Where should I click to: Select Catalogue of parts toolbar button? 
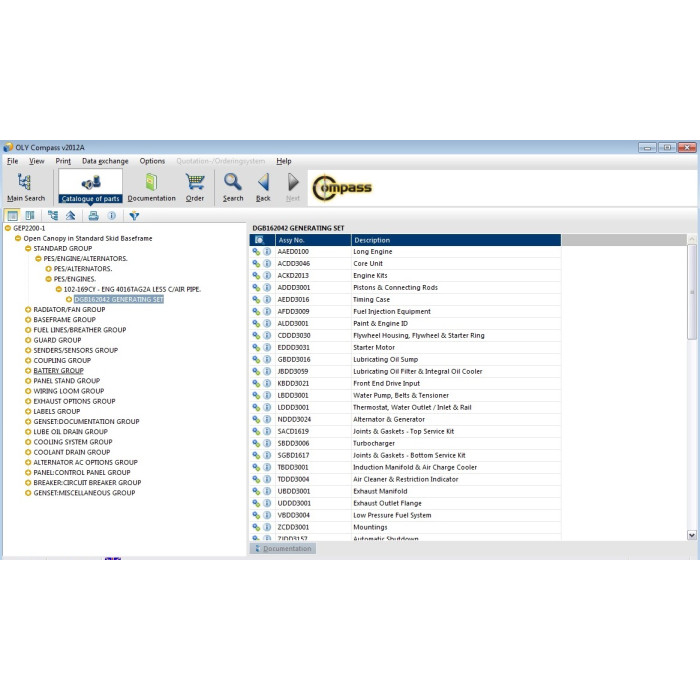(91, 187)
